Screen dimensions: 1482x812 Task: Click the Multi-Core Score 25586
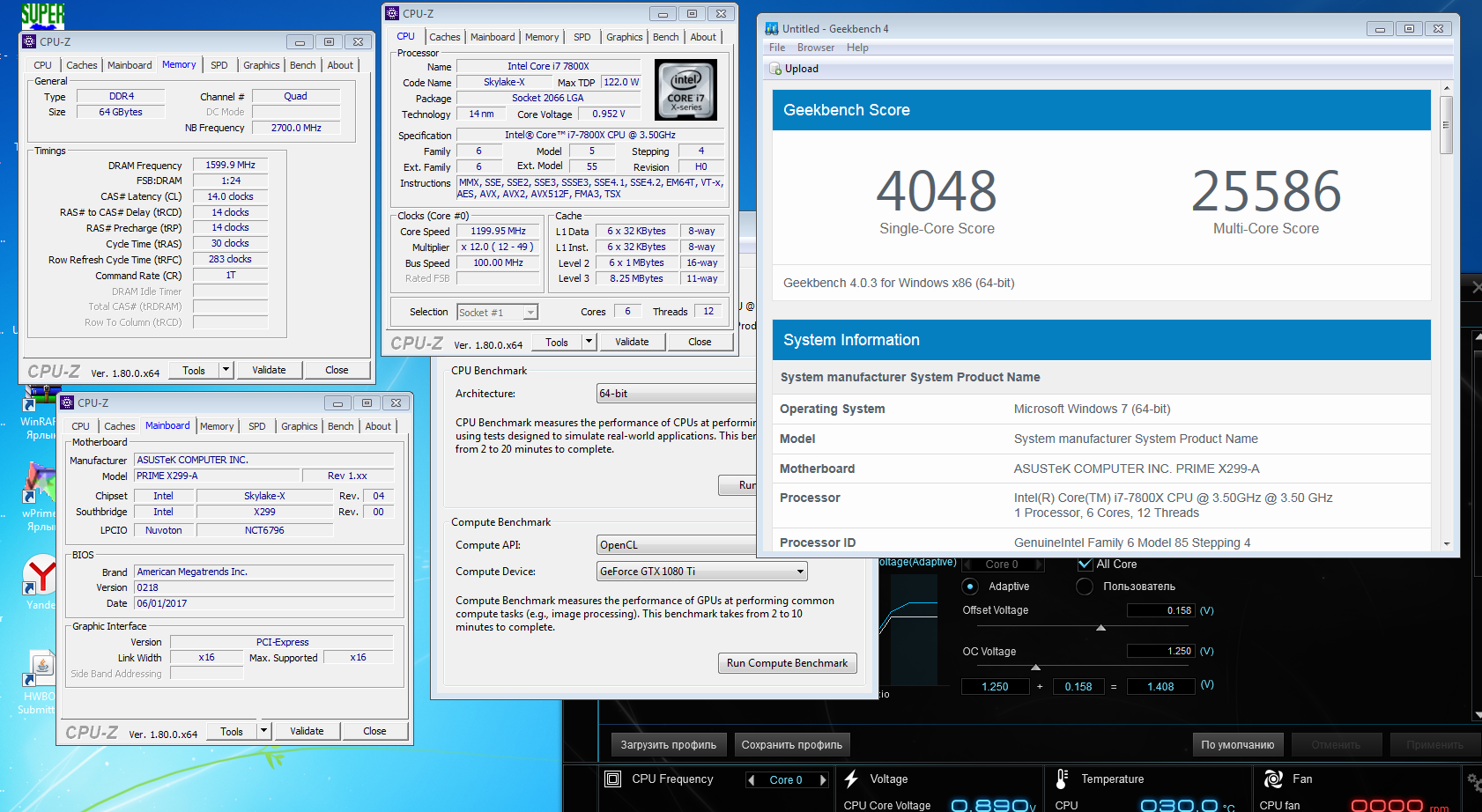coord(1266,191)
